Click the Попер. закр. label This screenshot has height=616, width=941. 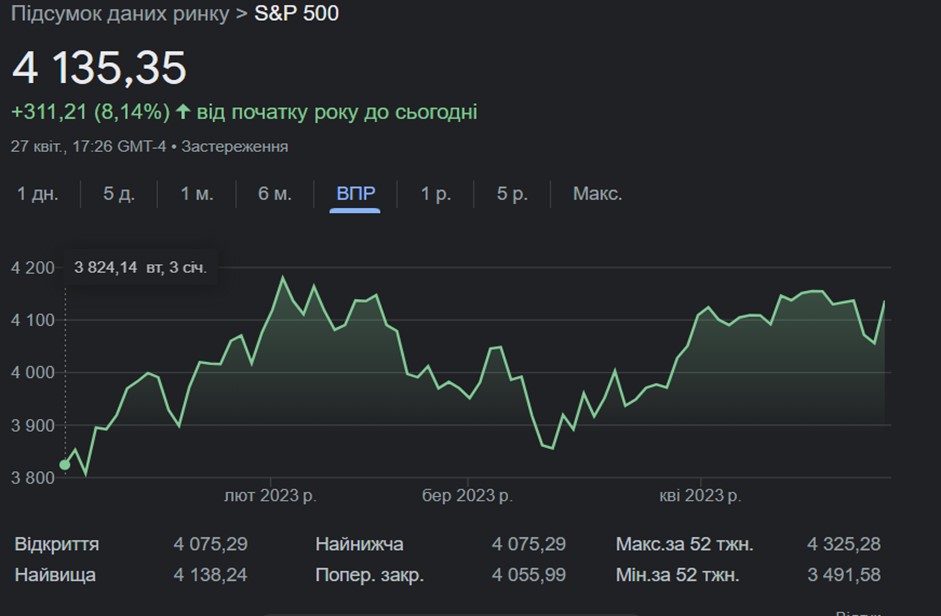tap(370, 575)
